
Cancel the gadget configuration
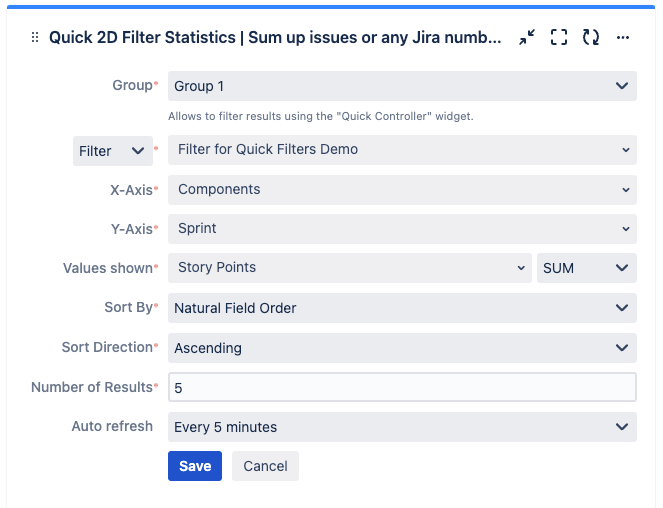coord(265,466)
